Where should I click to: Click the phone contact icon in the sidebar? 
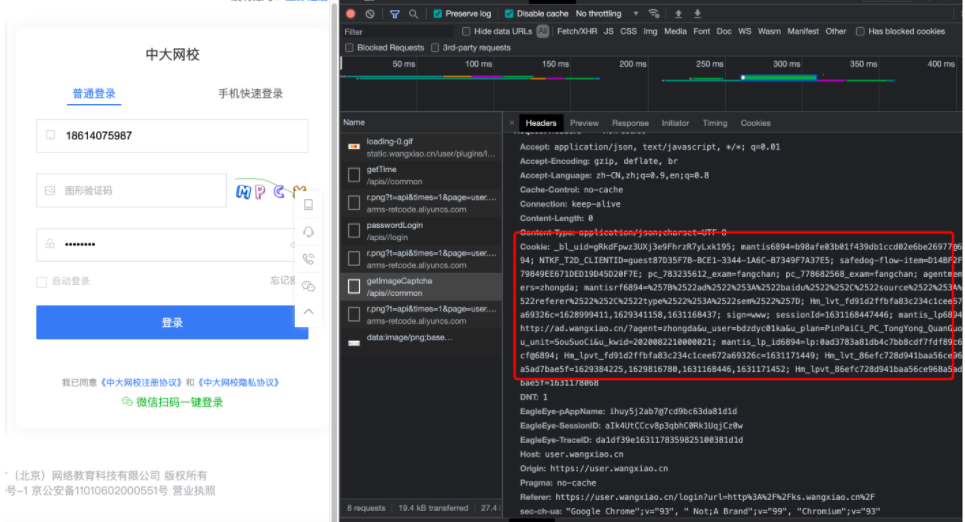pyautogui.click(x=308, y=259)
